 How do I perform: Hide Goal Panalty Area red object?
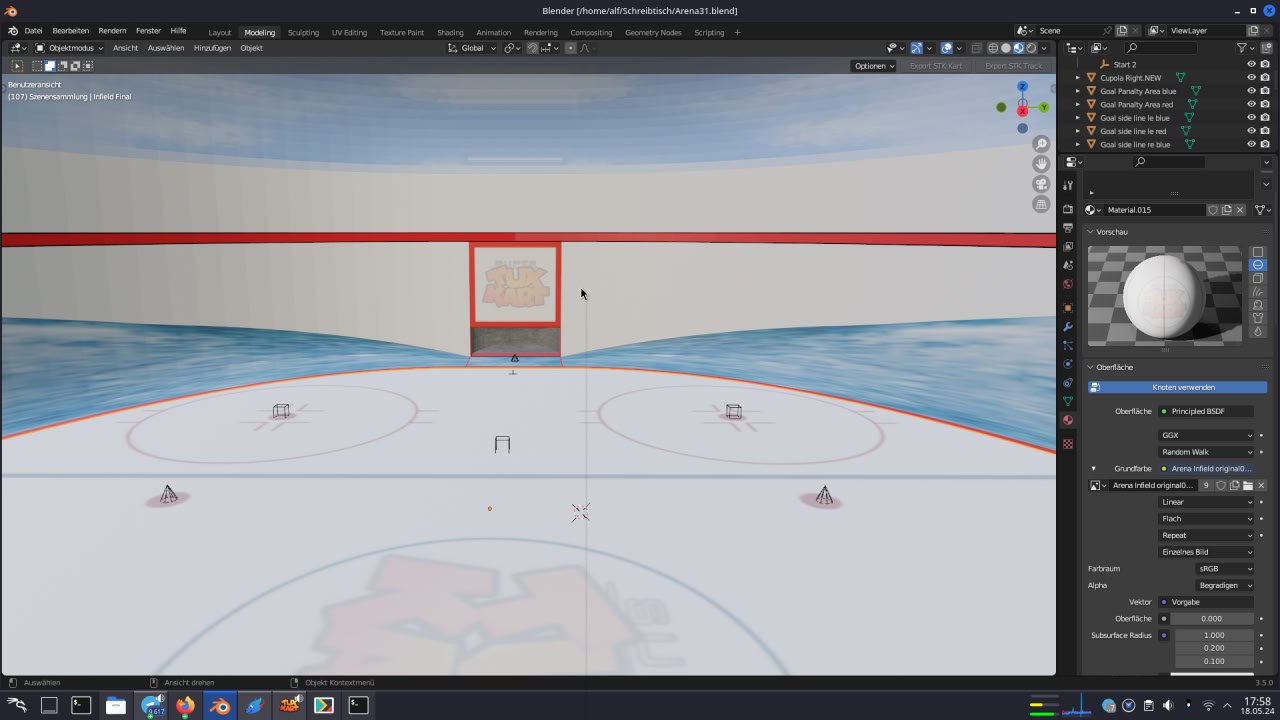(1251, 104)
